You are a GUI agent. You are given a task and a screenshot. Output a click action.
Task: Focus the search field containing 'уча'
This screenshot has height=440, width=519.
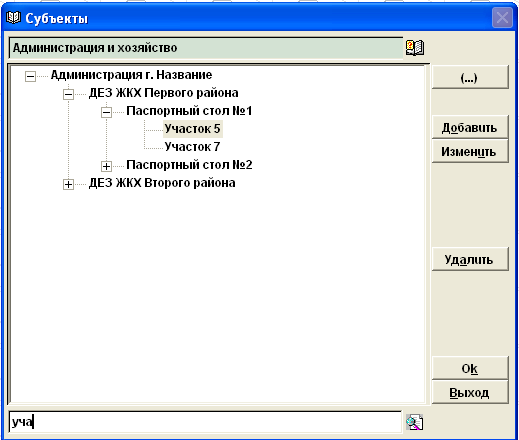[205, 422]
